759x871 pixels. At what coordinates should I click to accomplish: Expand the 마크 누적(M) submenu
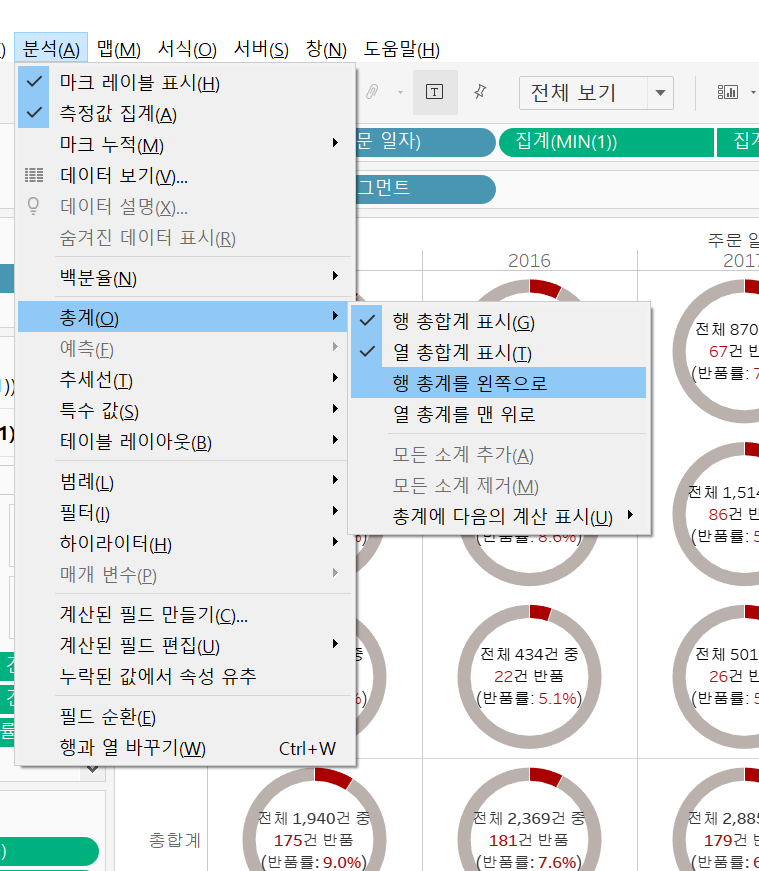[186, 144]
